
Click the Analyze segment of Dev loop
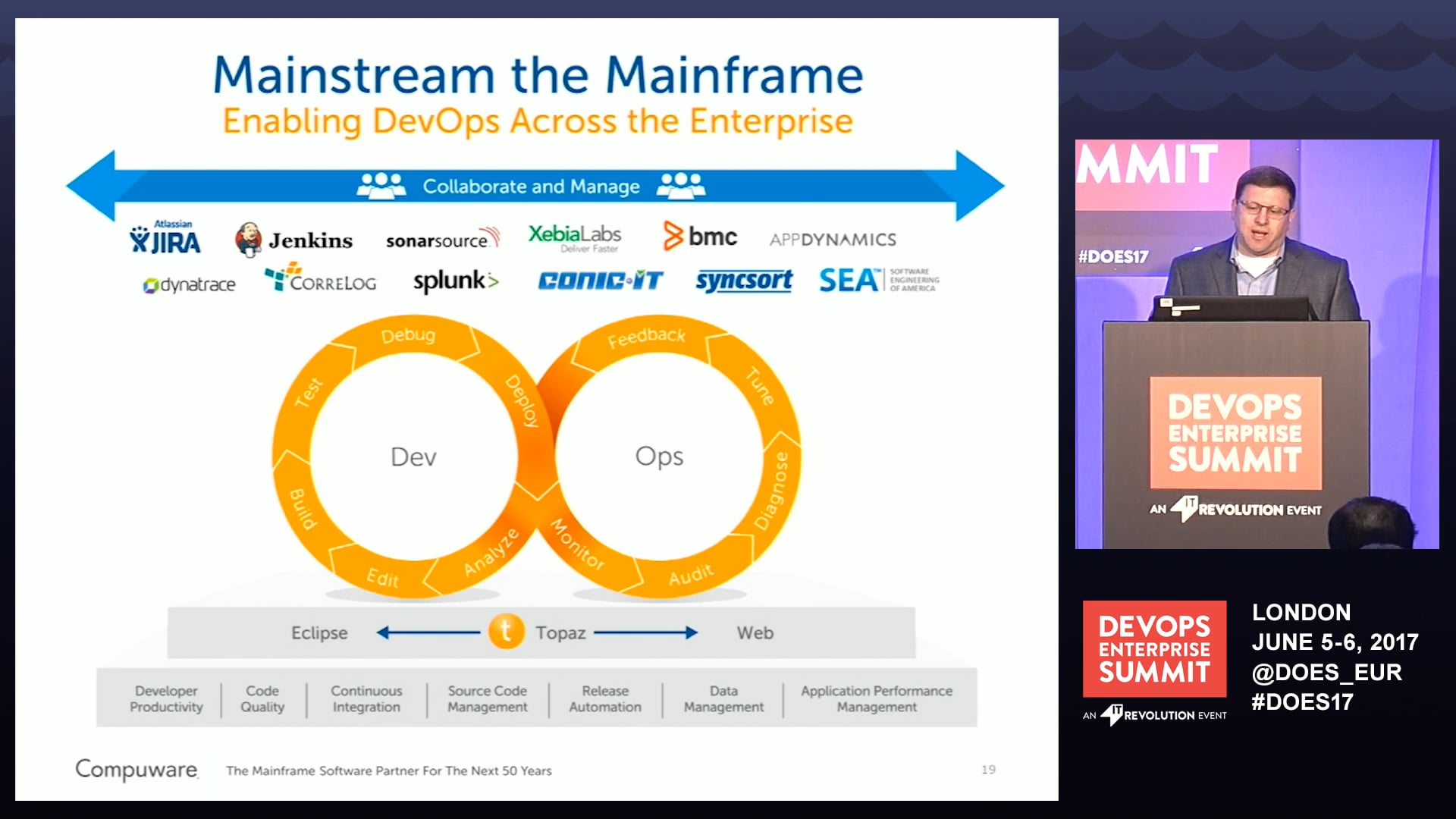(x=491, y=551)
